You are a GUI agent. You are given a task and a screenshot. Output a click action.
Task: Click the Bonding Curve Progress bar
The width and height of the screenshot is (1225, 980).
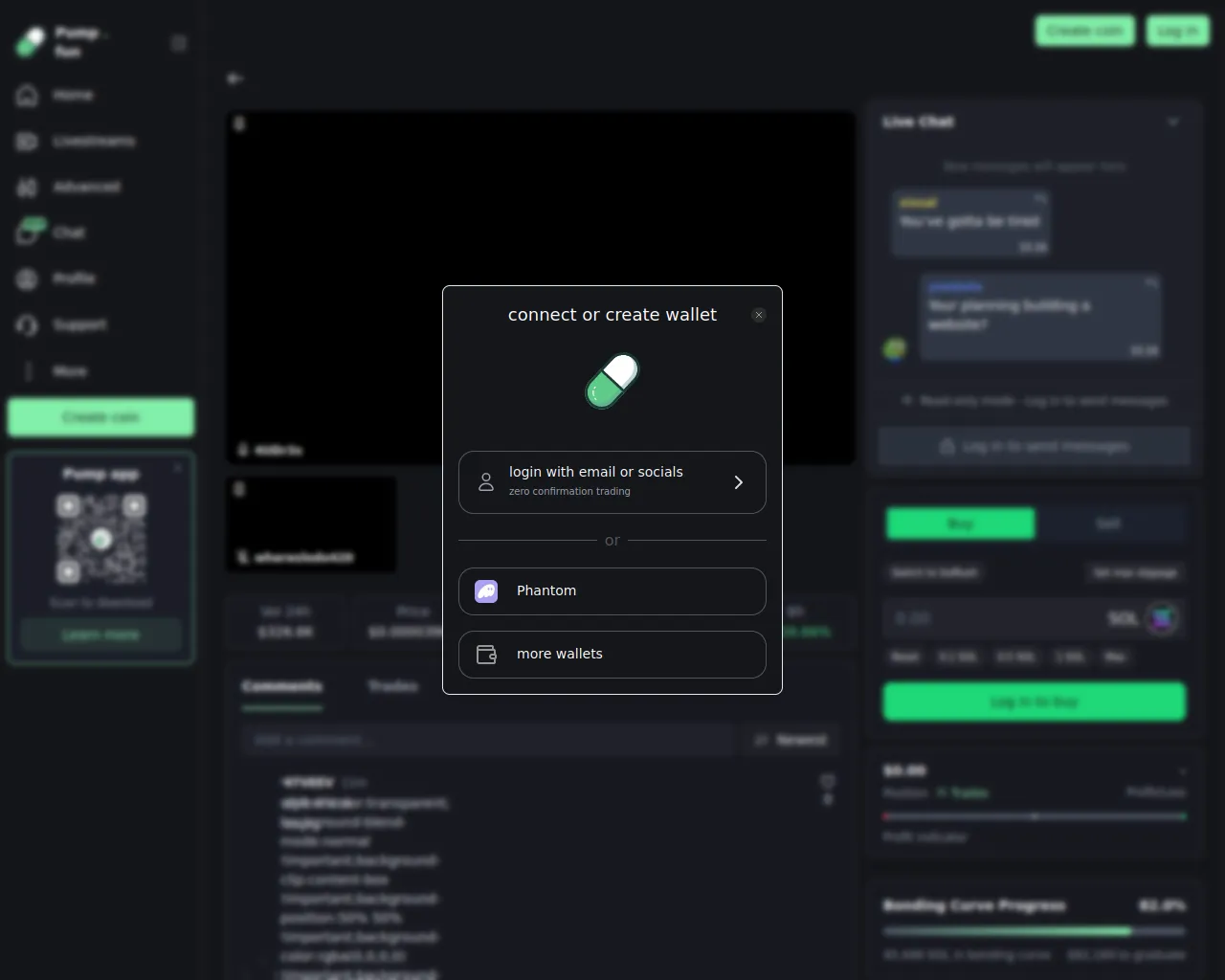click(1035, 930)
